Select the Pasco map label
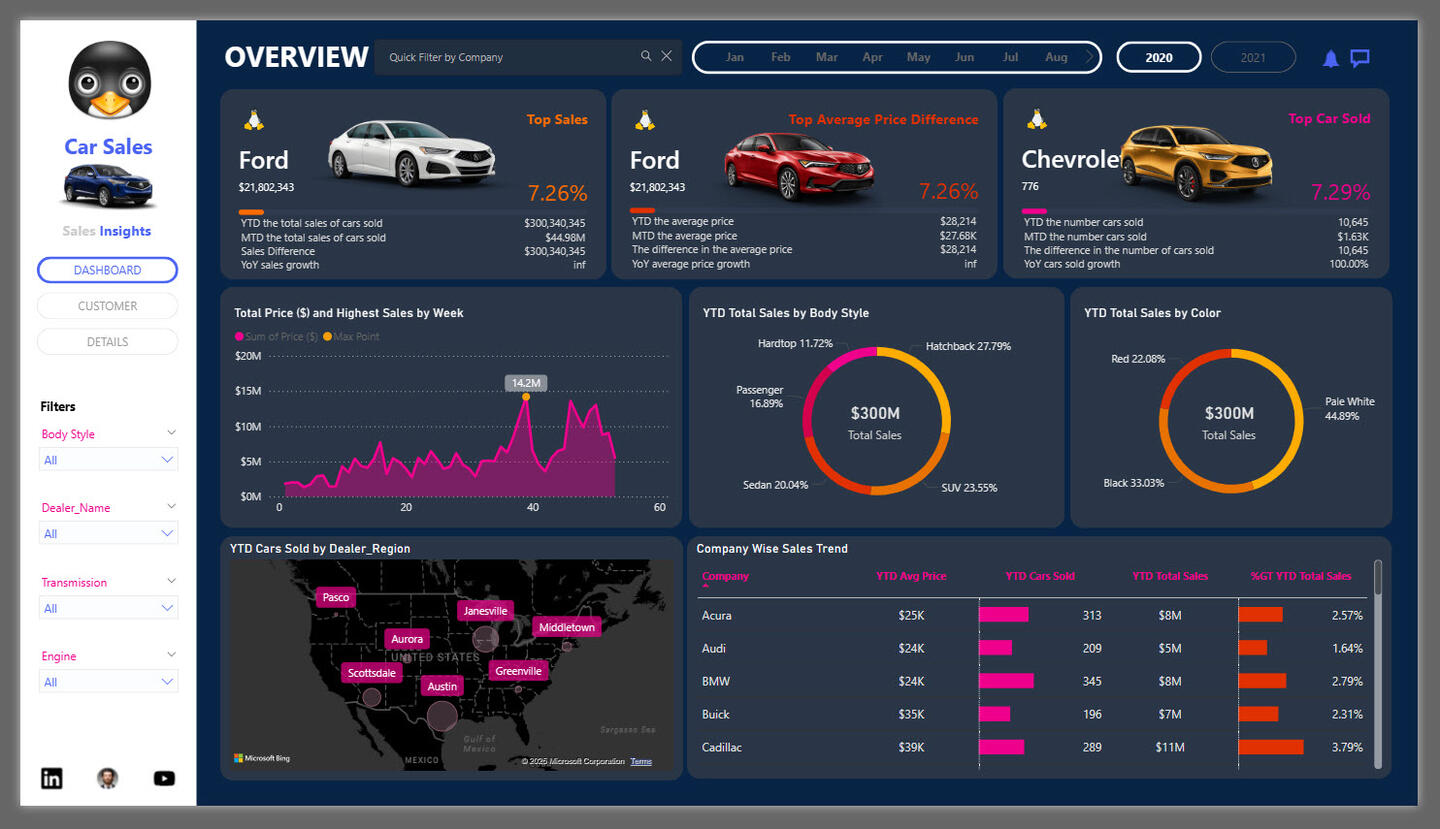 tap(336, 597)
